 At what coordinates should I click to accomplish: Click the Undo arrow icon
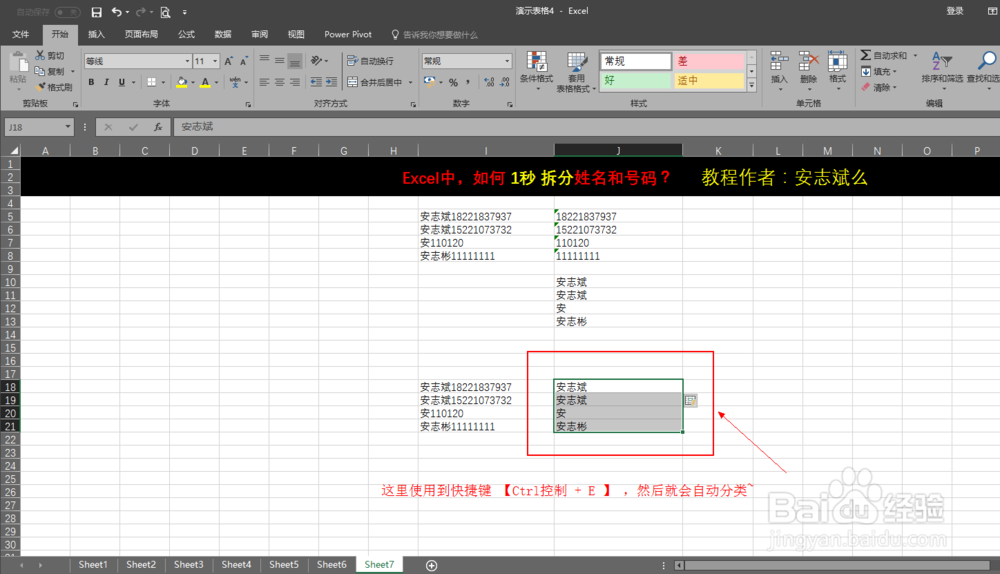(116, 11)
